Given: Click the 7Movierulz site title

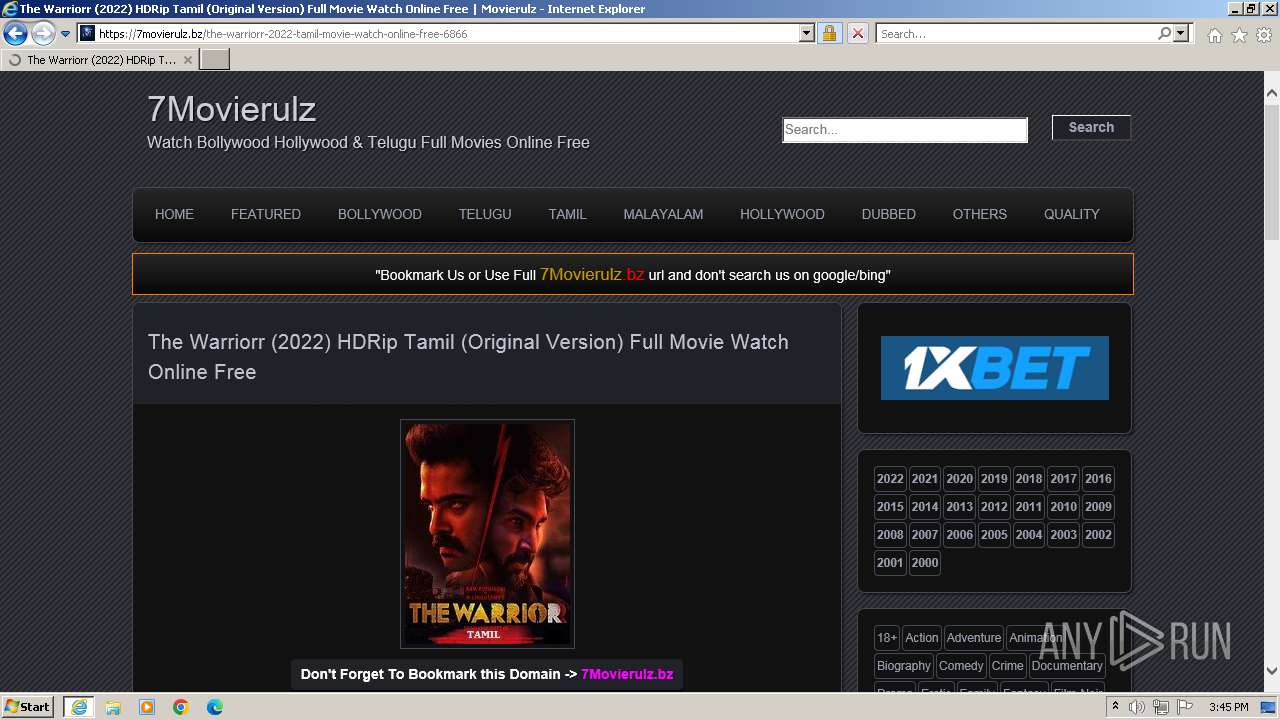Looking at the screenshot, I should pyautogui.click(x=231, y=108).
